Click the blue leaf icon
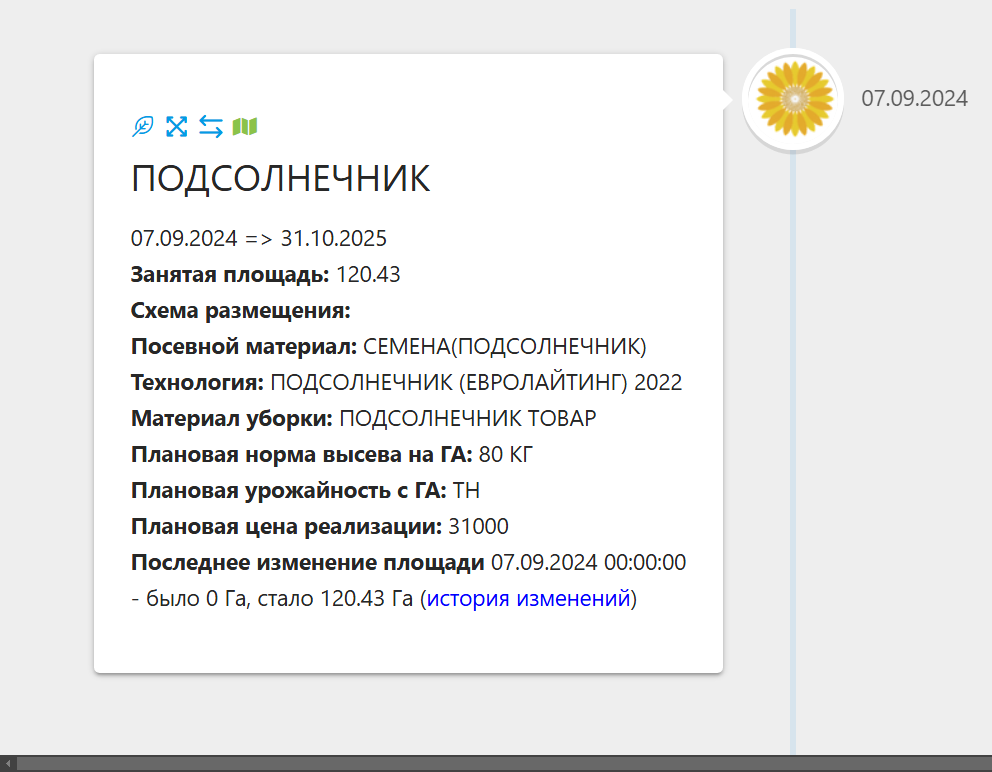This screenshot has width=992, height=772. tap(143, 127)
